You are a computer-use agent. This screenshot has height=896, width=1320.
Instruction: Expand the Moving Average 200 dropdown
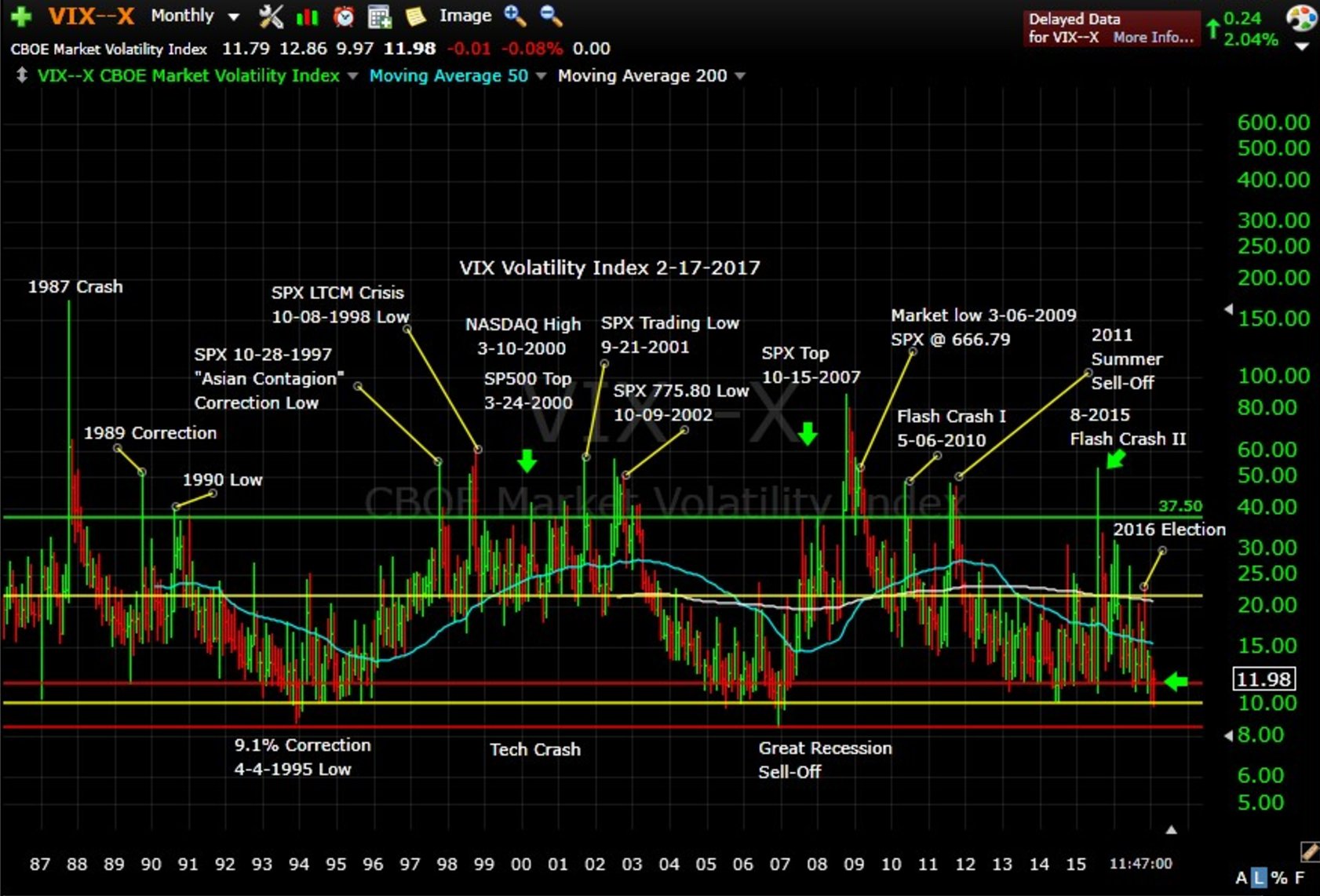(739, 76)
